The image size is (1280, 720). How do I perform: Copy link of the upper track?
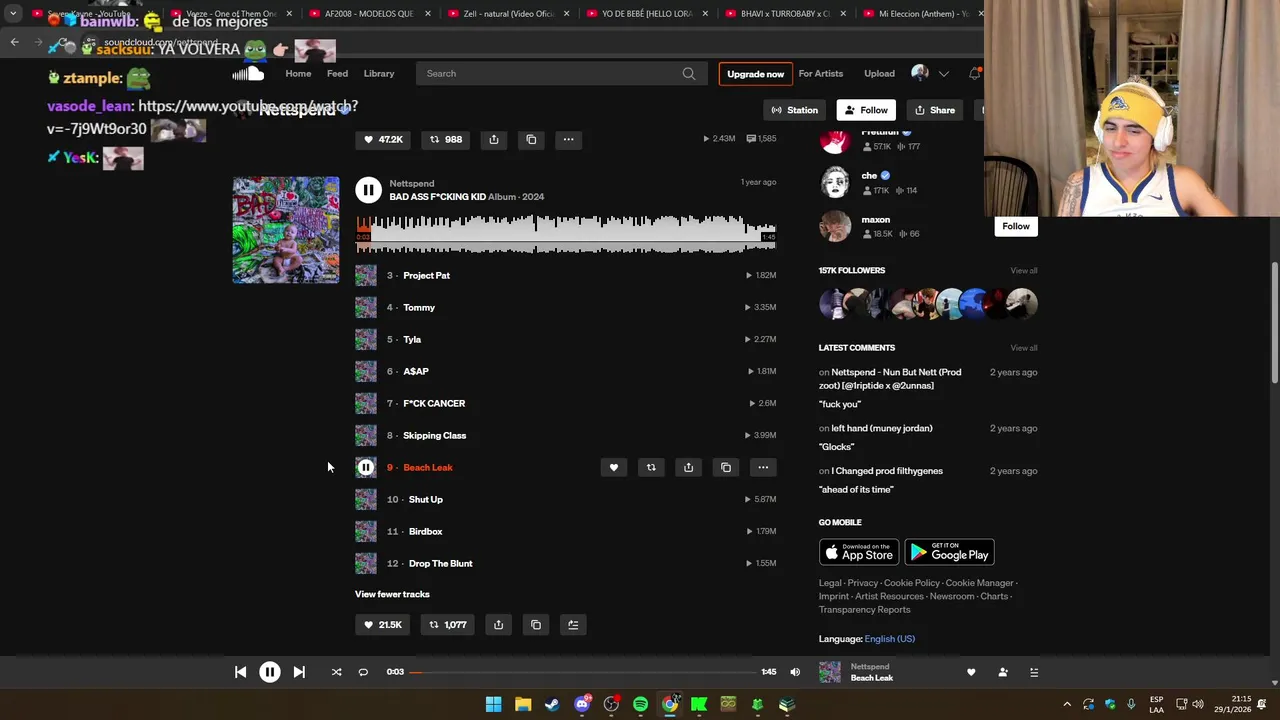(531, 139)
